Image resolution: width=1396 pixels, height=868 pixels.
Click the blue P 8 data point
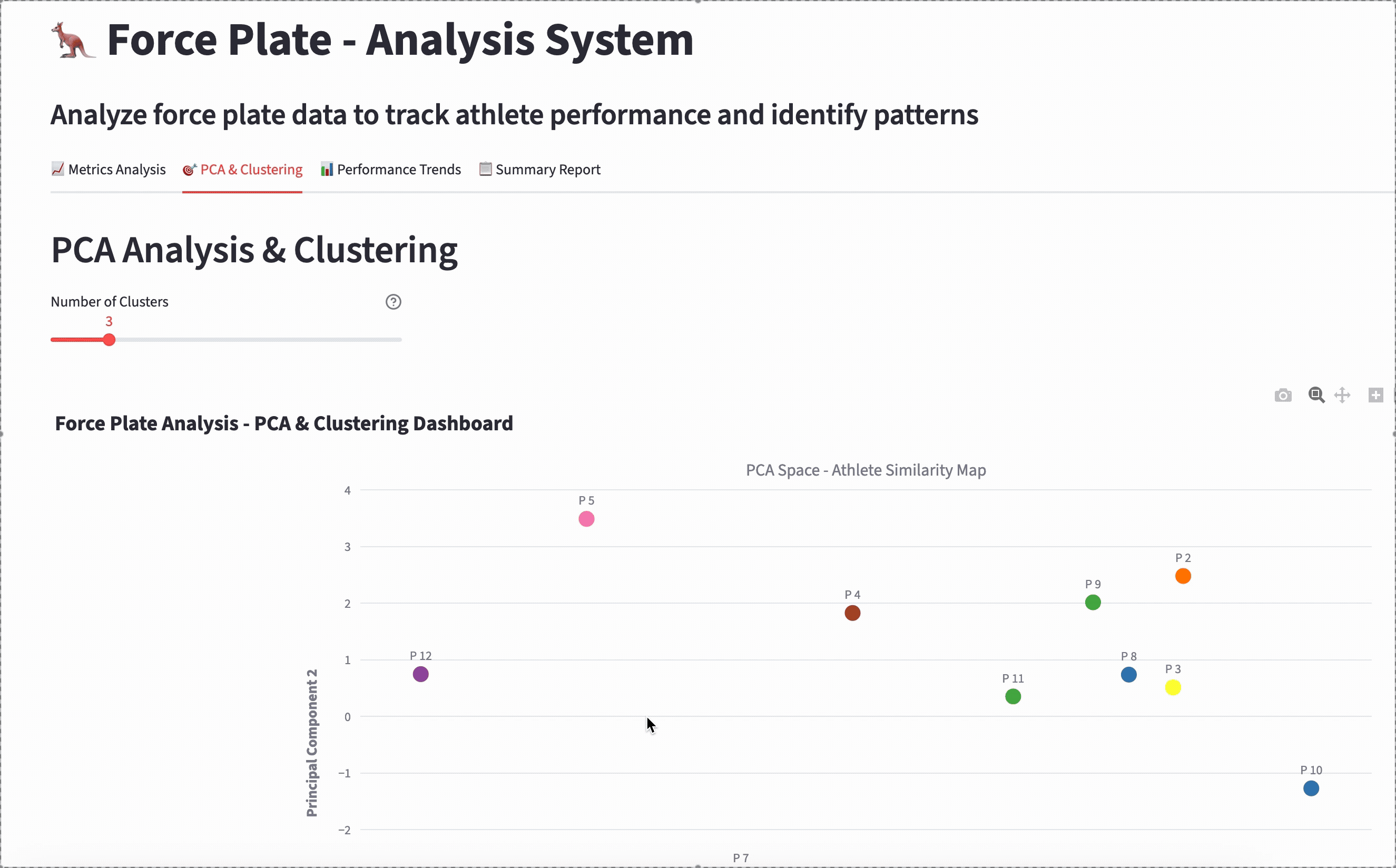click(x=1128, y=675)
